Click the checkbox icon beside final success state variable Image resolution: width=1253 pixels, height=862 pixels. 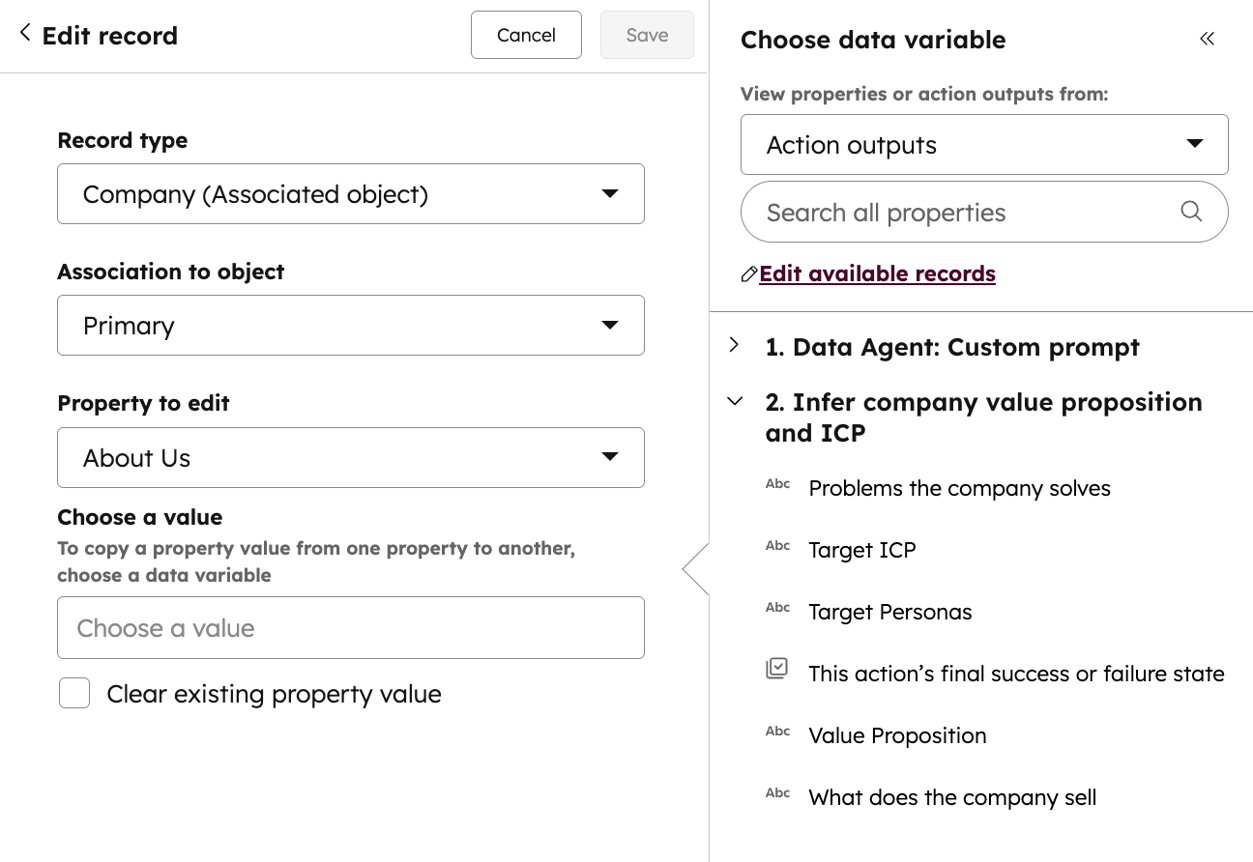[778, 669]
